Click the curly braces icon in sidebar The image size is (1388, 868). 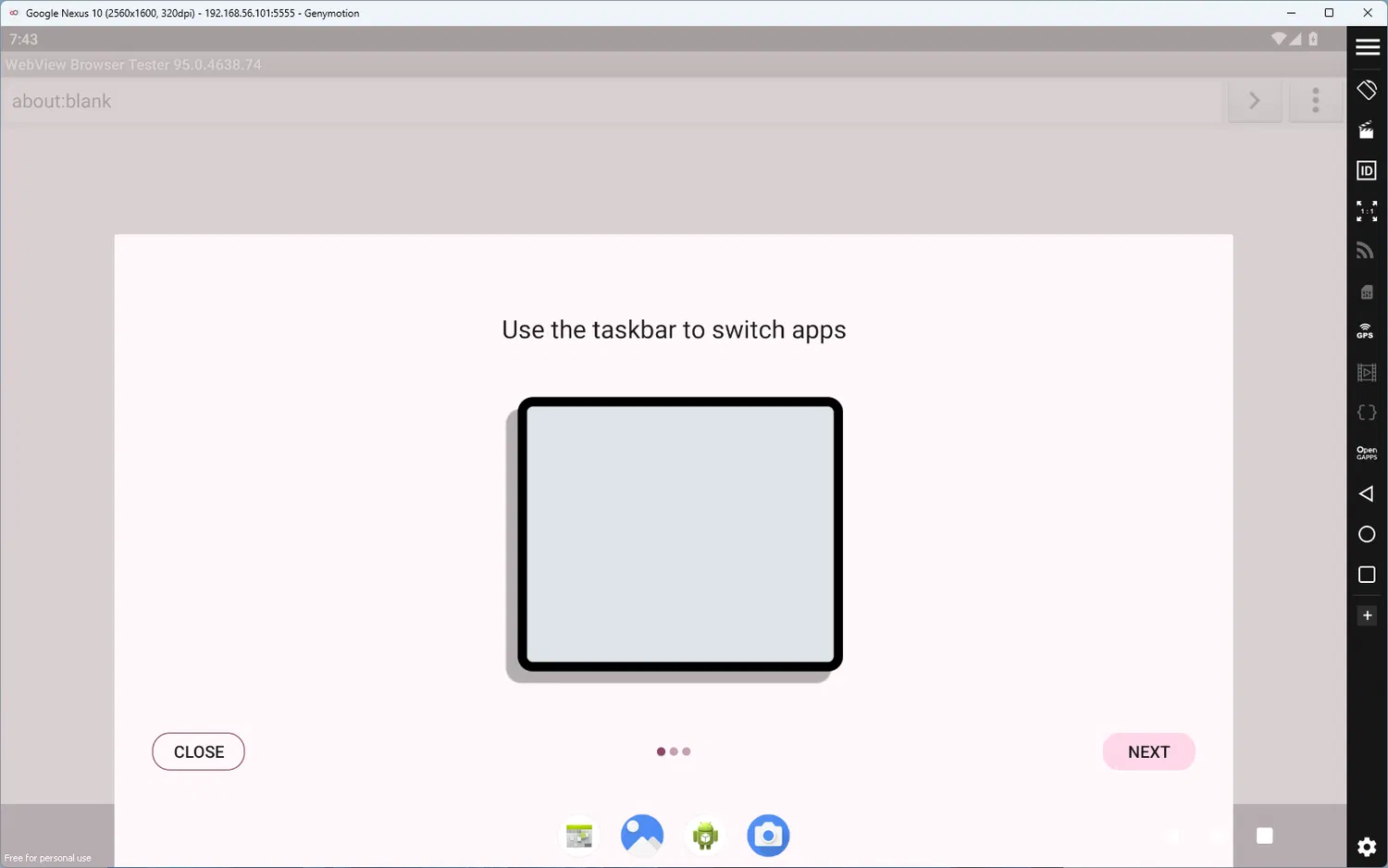tap(1367, 413)
